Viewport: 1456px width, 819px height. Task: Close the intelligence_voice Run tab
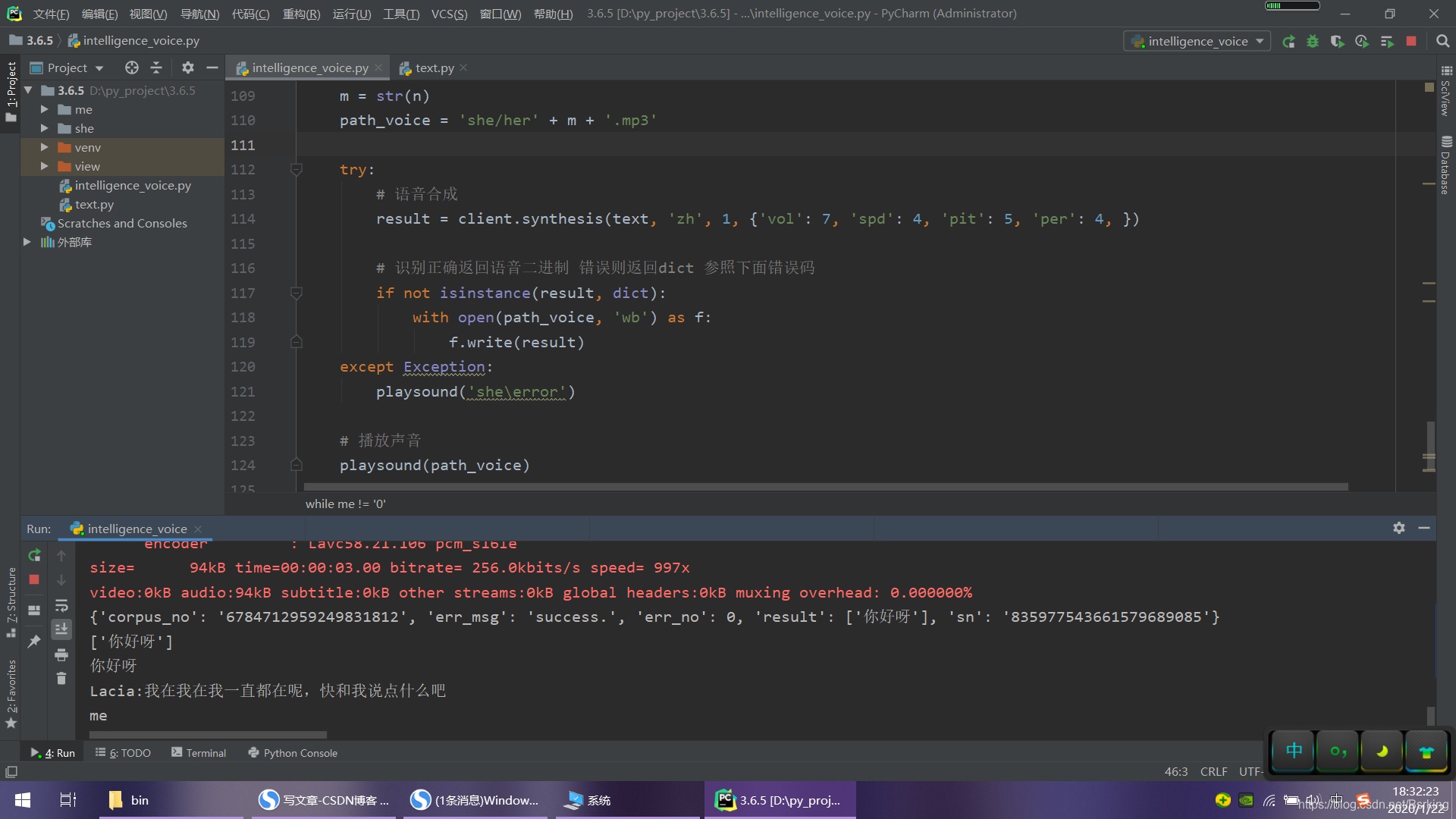coord(198,529)
